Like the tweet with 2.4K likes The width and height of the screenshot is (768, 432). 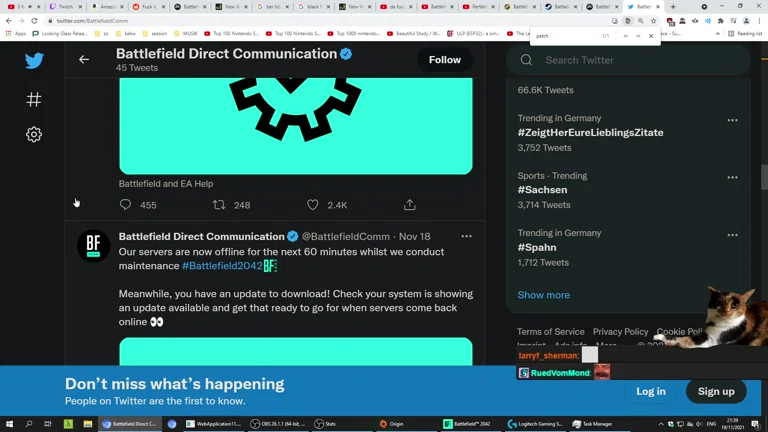(313, 205)
